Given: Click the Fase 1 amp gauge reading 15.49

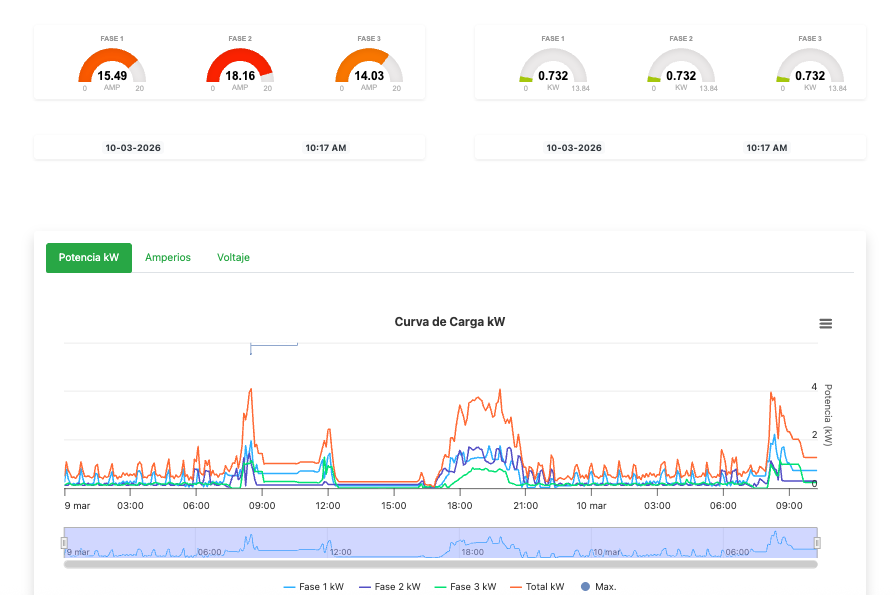Looking at the screenshot, I should pyautogui.click(x=112, y=69).
